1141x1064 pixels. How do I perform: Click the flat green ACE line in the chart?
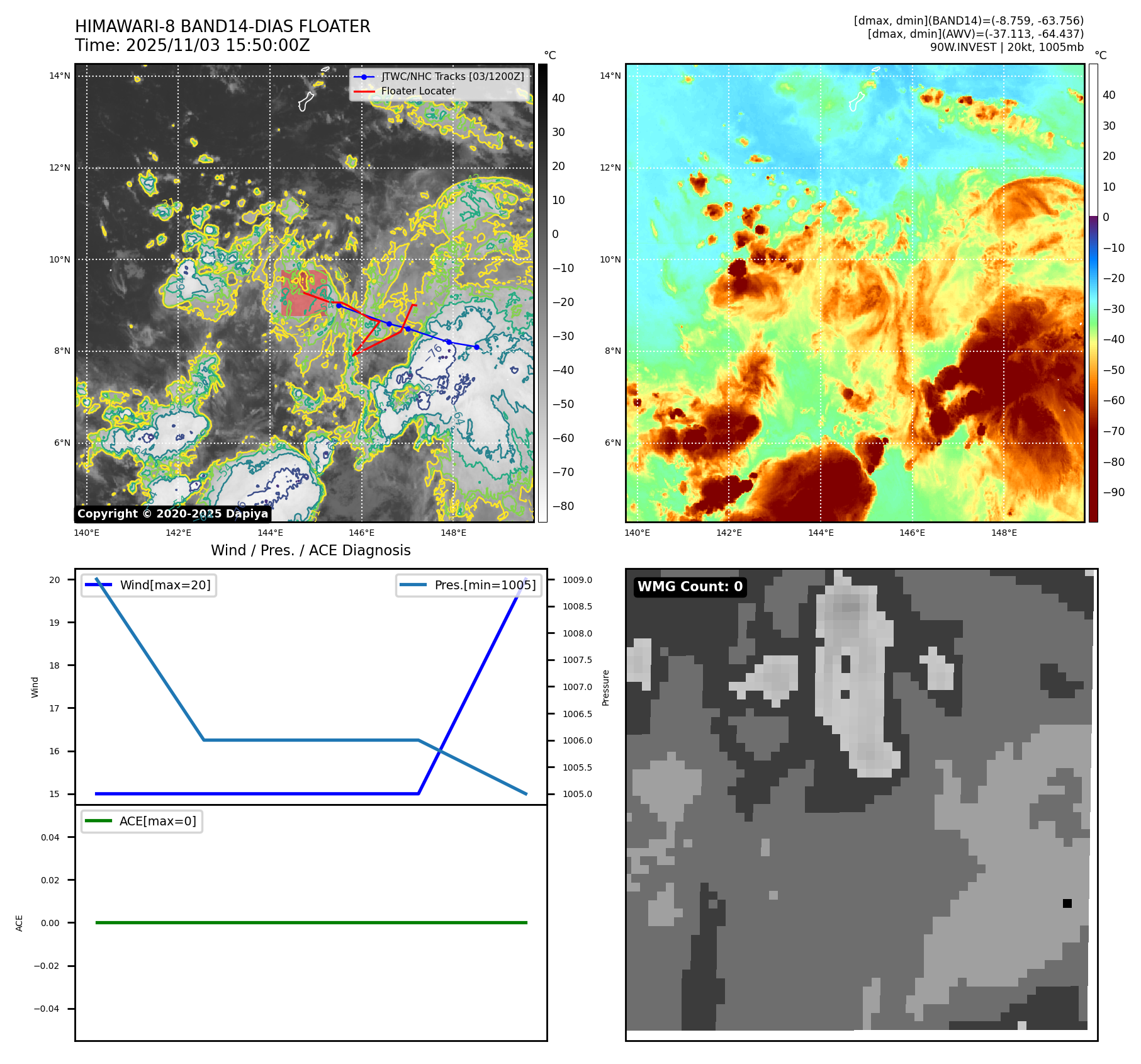click(x=311, y=922)
